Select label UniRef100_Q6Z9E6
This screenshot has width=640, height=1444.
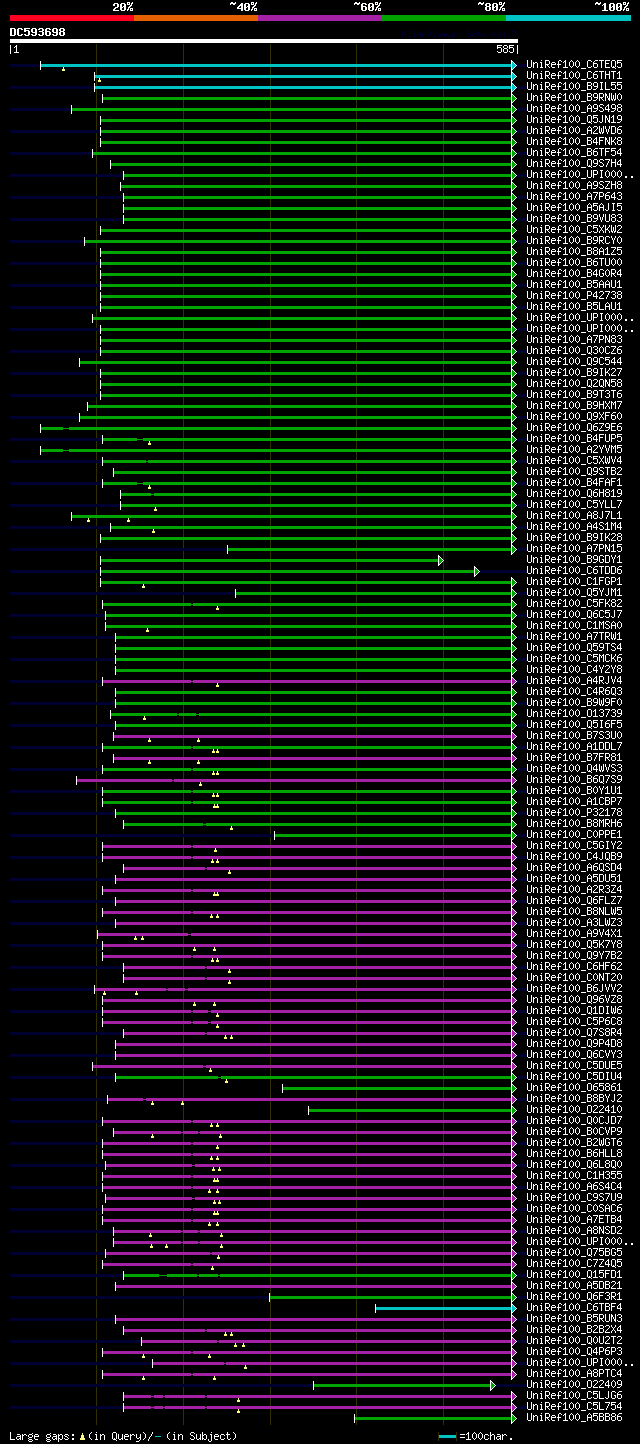coord(574,427)
